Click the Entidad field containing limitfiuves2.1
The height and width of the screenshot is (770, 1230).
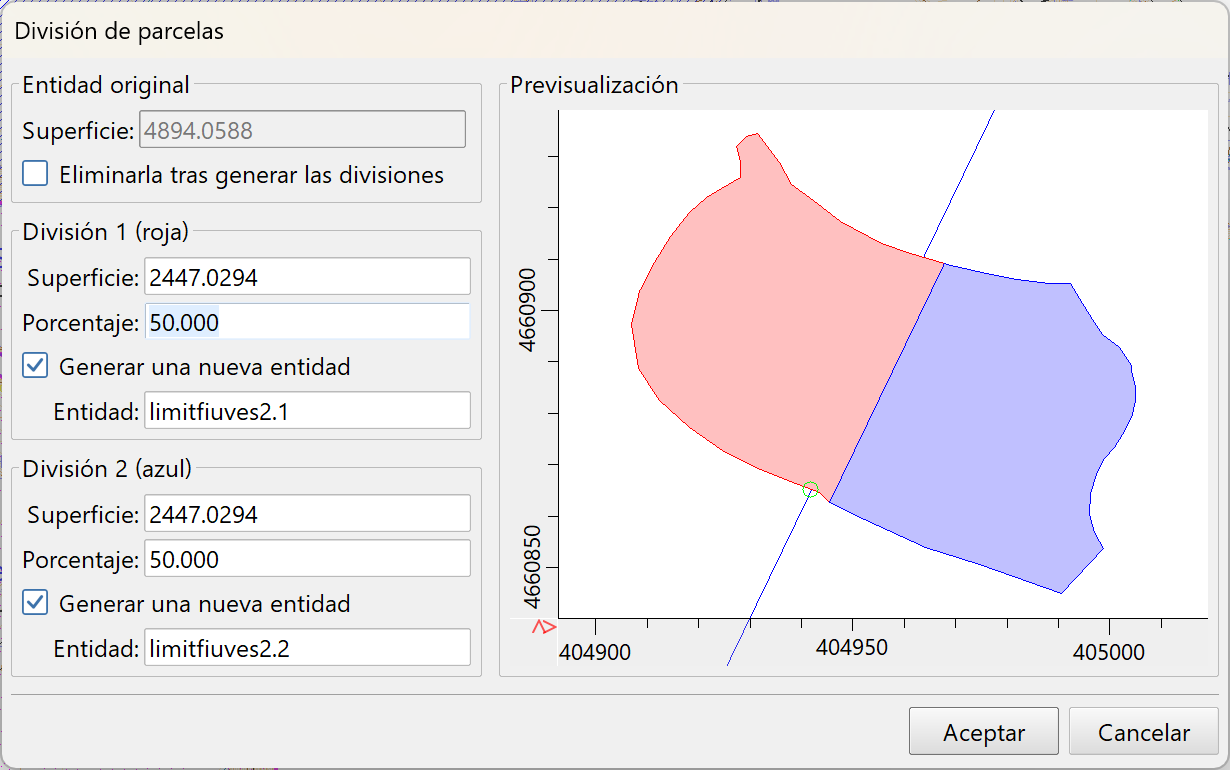click(307, 410)
